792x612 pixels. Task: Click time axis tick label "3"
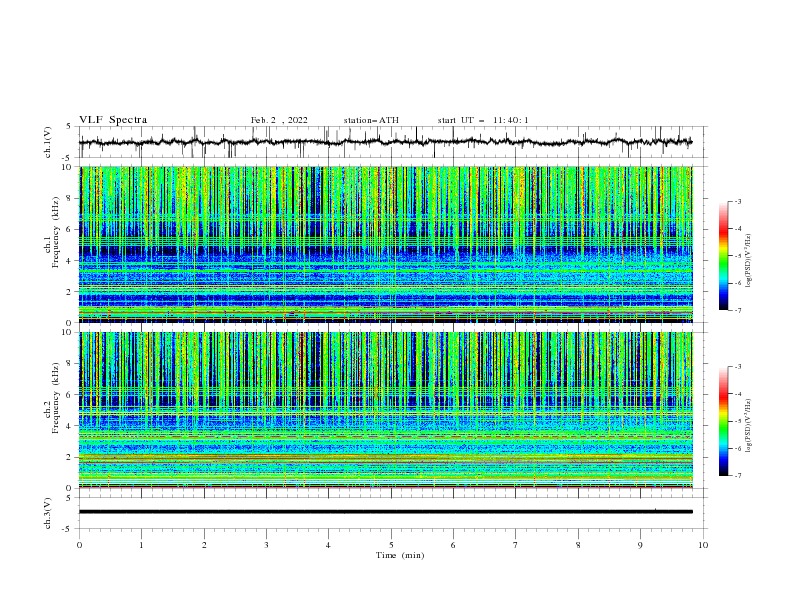(x=266, y=545)
